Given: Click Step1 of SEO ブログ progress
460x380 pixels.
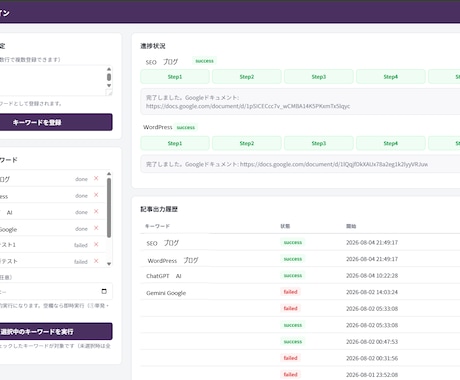Looking at the screenshot, I should 175,77.
